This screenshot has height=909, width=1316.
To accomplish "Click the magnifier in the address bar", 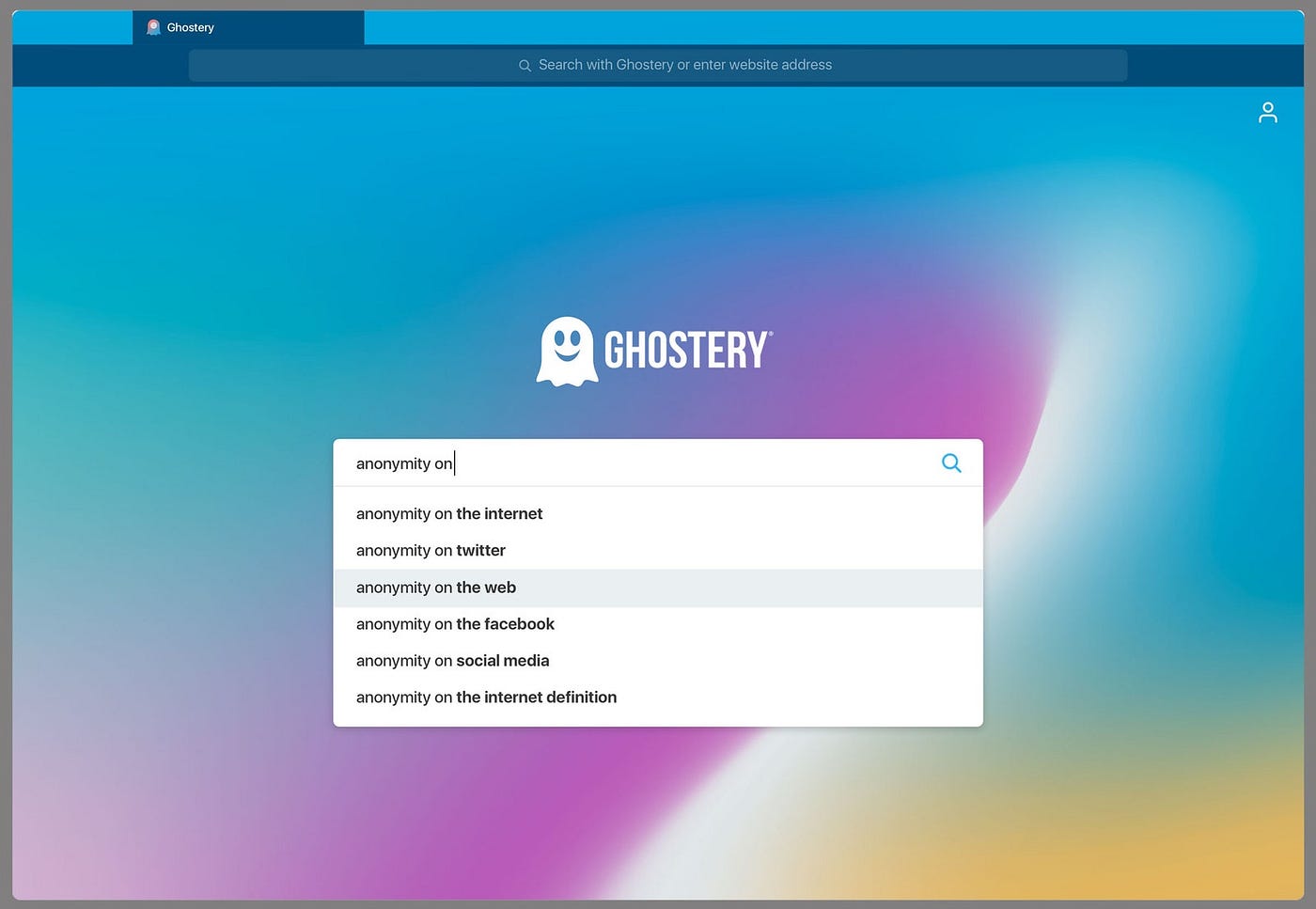I will click(x=525, y=66).
